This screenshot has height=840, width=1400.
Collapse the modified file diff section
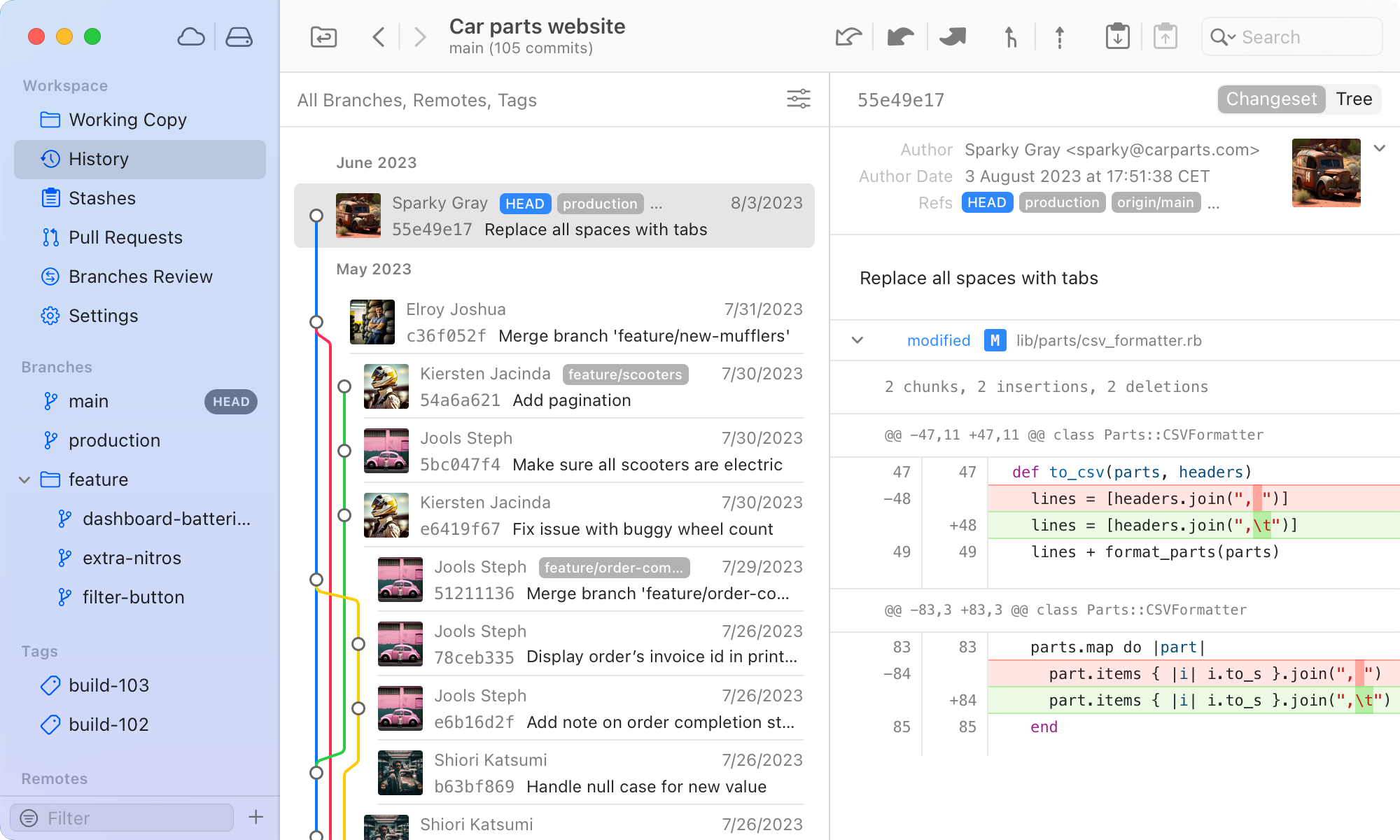[857, 339]
